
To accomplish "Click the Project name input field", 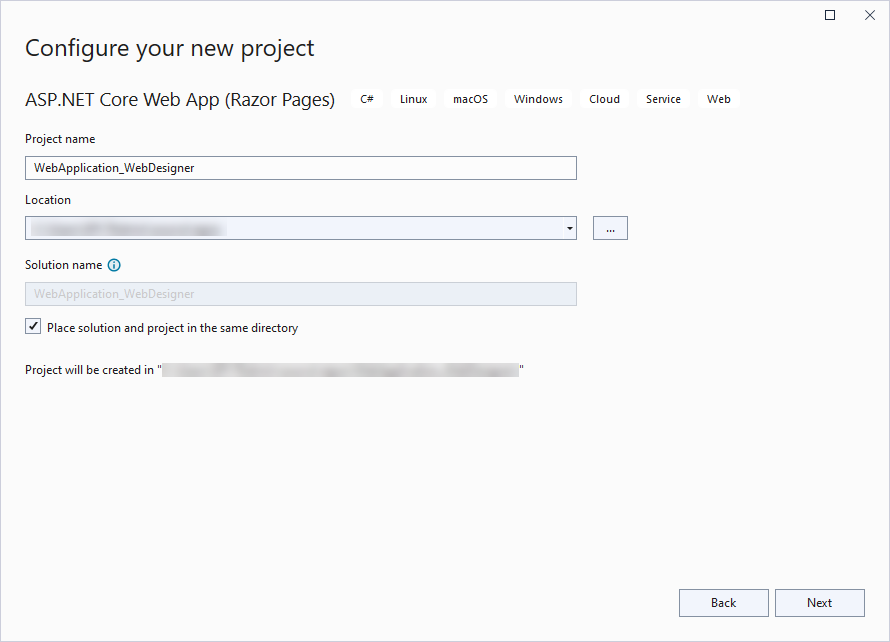I will 301,168.
